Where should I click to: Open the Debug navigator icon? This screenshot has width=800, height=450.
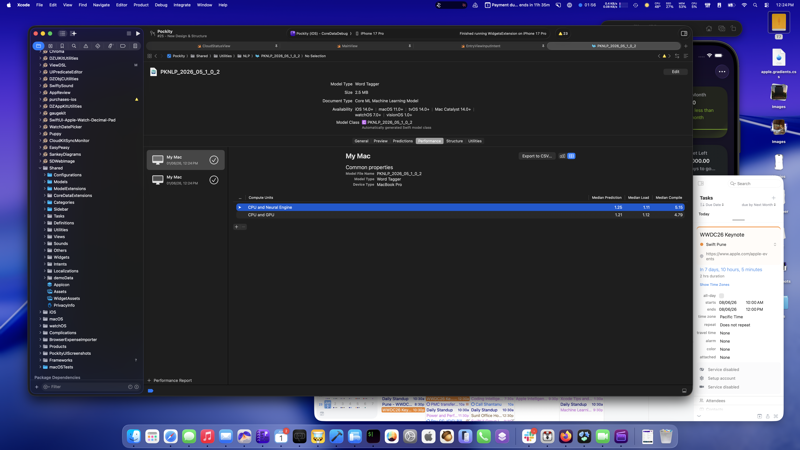(x=110, y=46)
